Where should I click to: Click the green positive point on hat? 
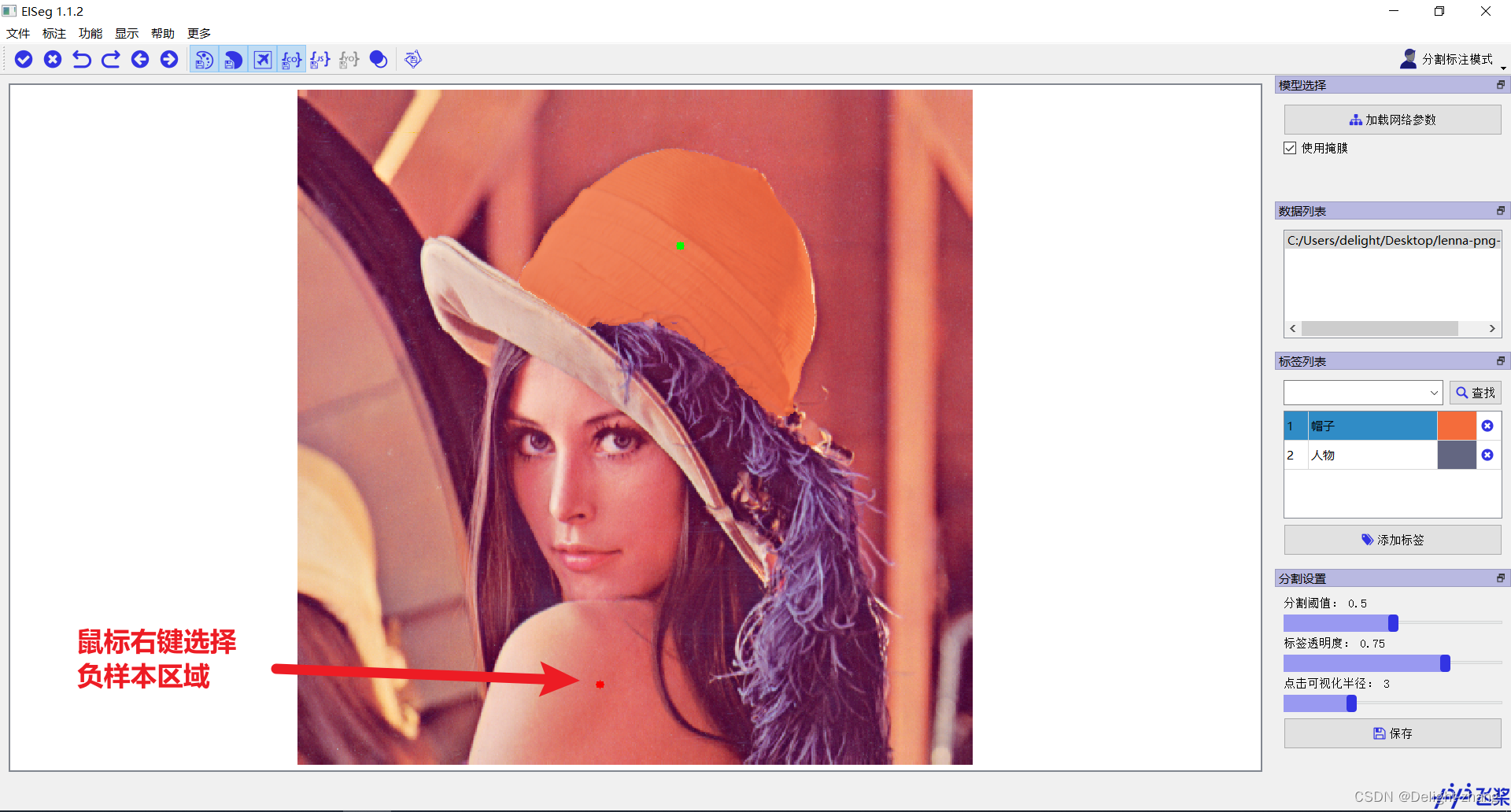click(680, 245)
